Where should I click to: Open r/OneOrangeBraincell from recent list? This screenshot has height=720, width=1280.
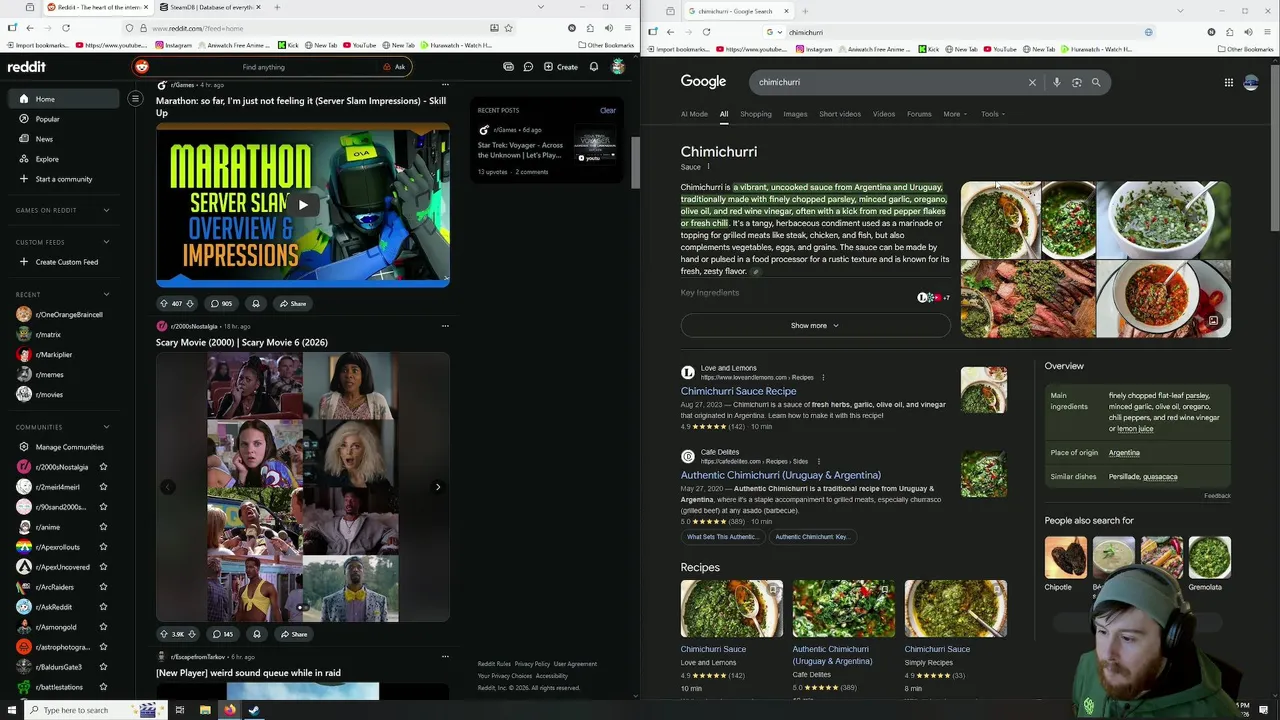point(63,314)
